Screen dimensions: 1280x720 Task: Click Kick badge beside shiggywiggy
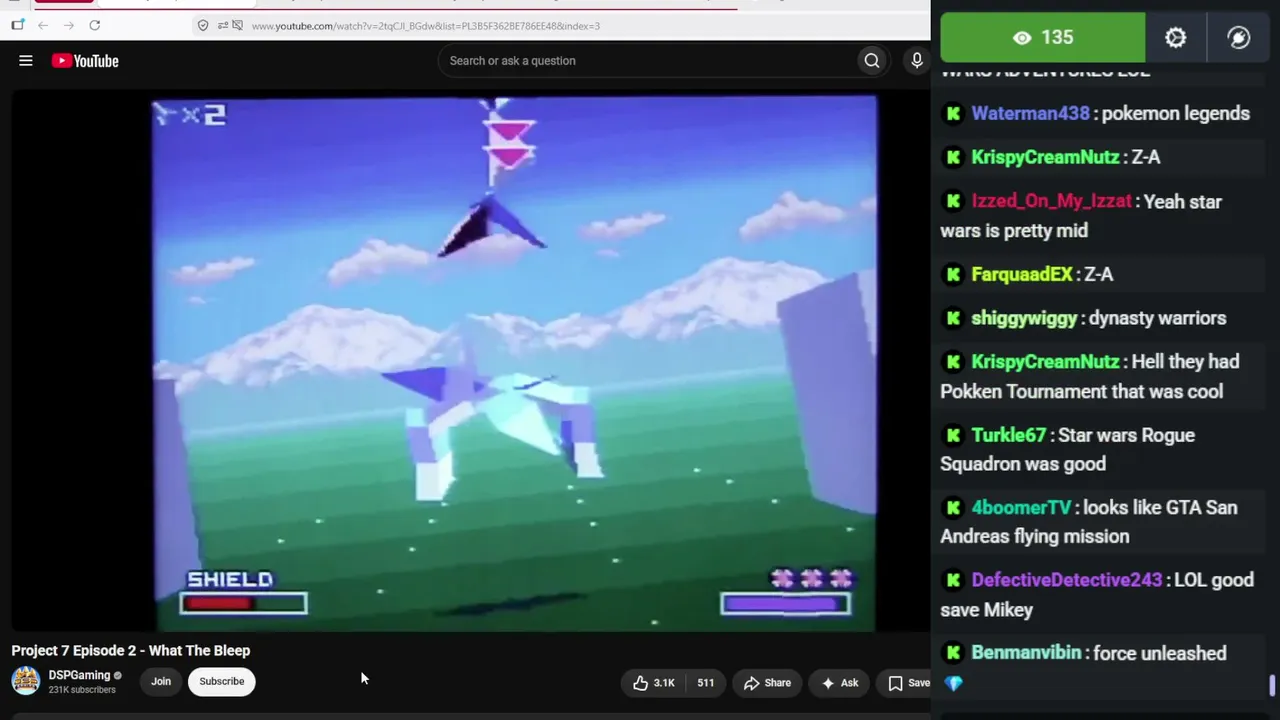pyautogui.click(x=953, y=318)
